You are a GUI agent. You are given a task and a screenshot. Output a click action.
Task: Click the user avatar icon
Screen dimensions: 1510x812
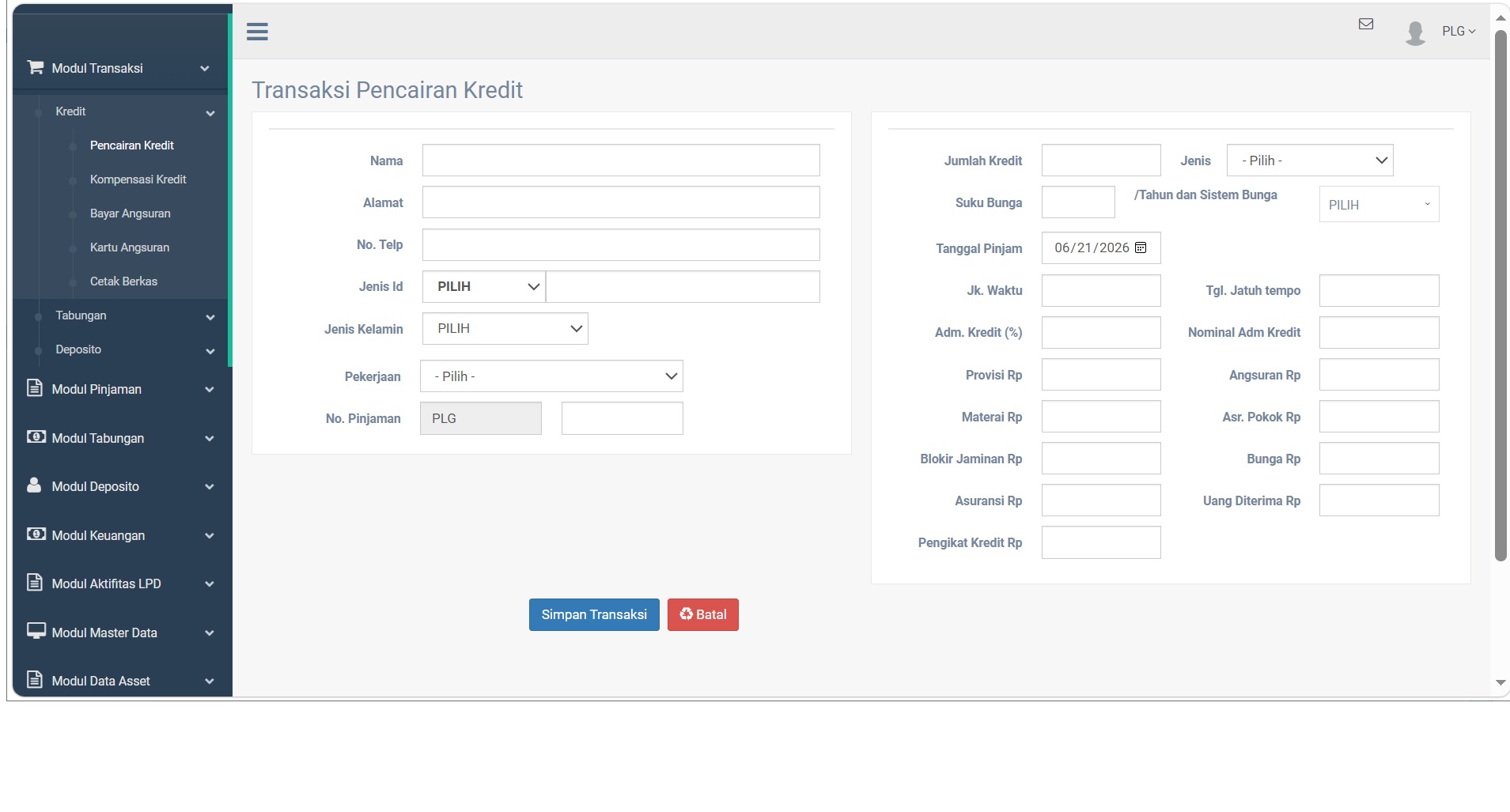pos(1415,33)
